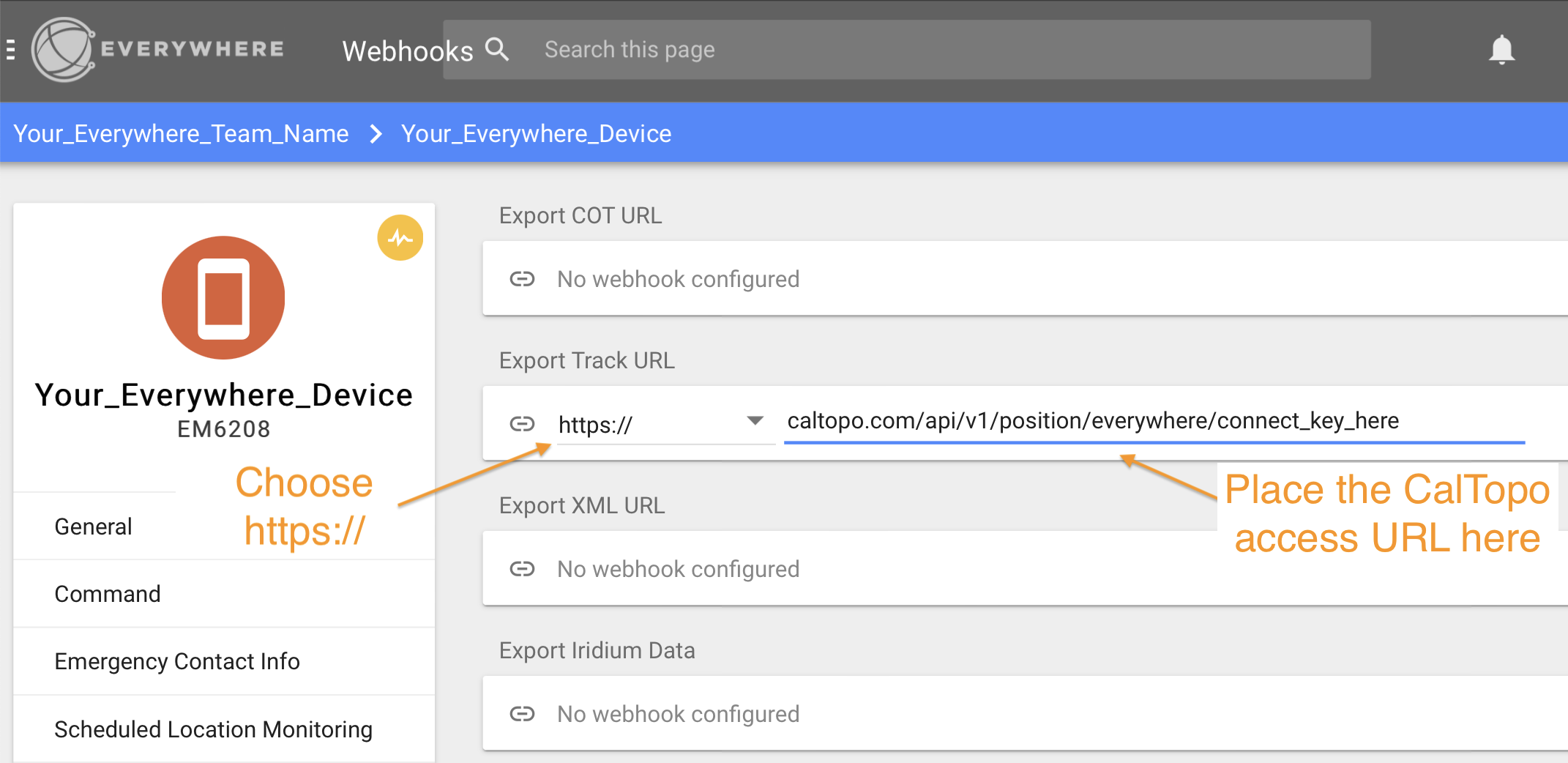Click the Everywhere globe logo
Viewport: 1568px width, 763px height.
(64, 50)
